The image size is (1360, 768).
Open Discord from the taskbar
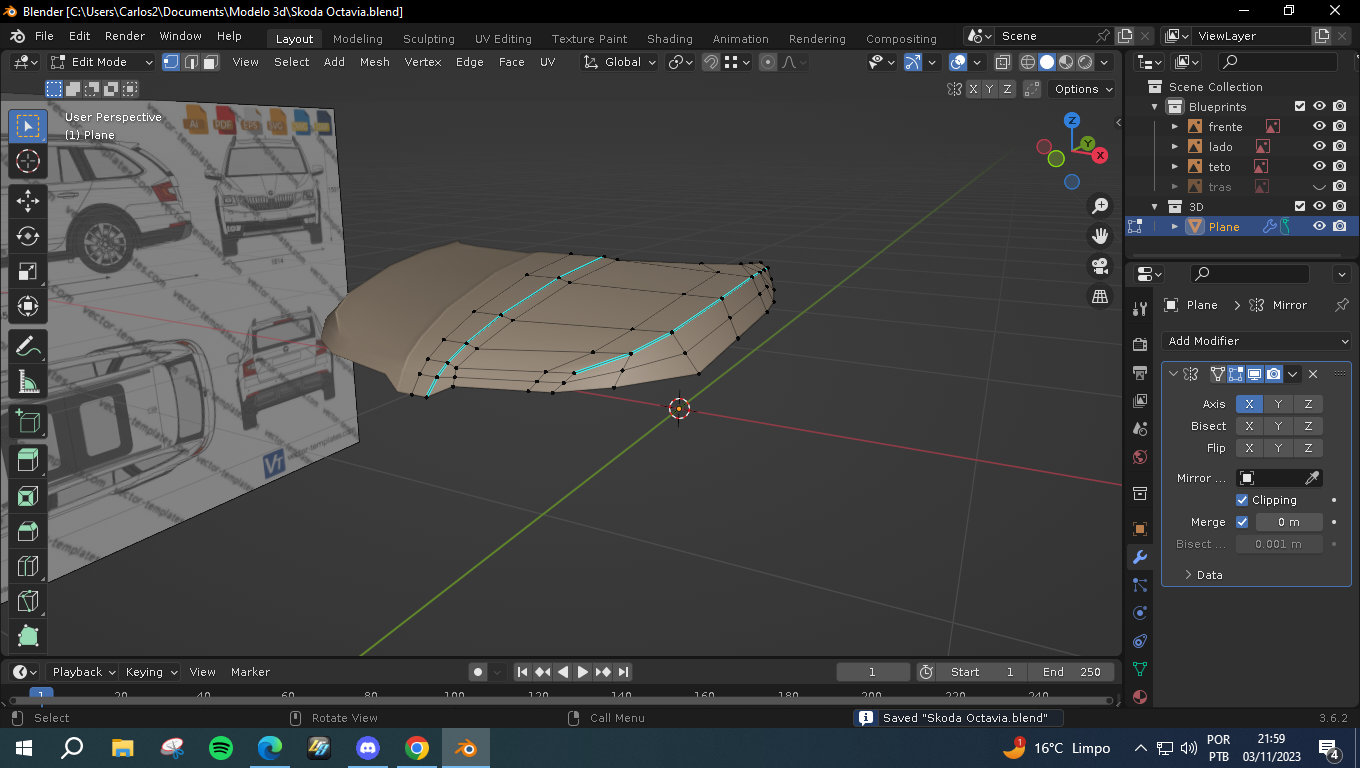pos(368,748)
